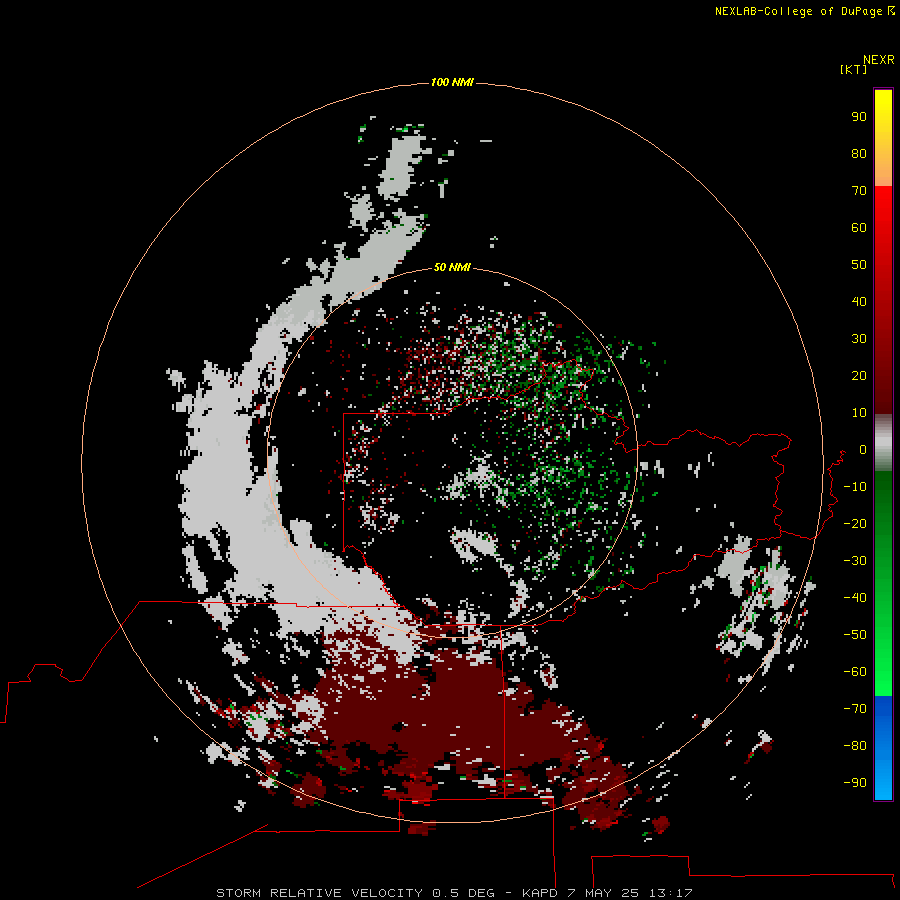The height and width of the screenshot is (900, 900).
Task: Click the 50 knot scale value
Action: coord(859,265)
